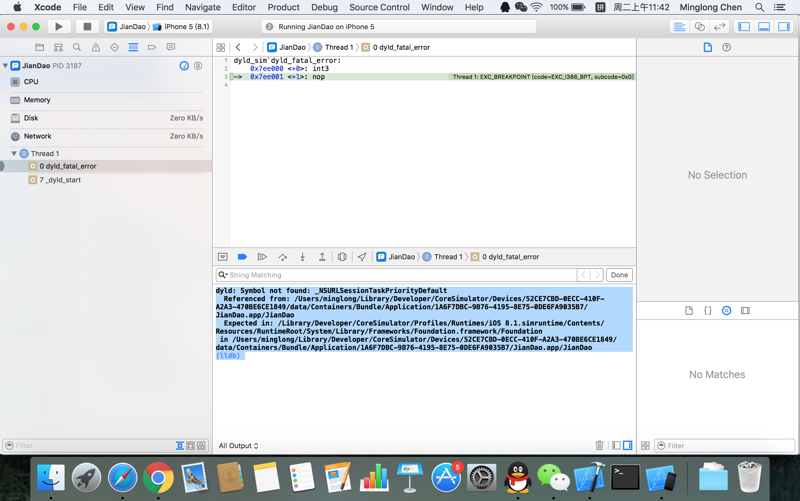Switch to the Version editor
The width and height of the screenshot is (800, 501).
click(x=719, y=27)
